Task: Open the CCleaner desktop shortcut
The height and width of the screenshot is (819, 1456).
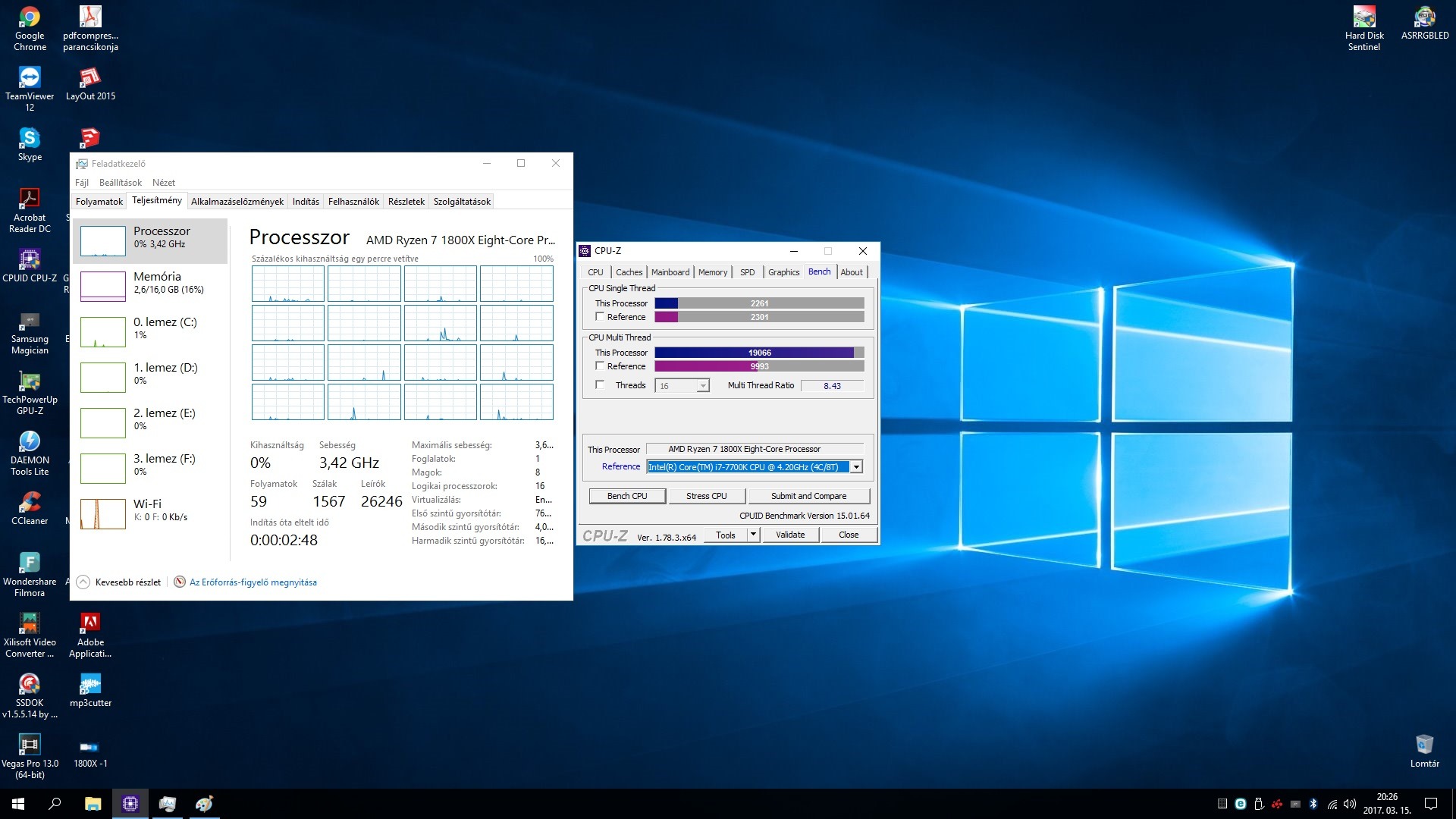Action: [x=30, y=508]
